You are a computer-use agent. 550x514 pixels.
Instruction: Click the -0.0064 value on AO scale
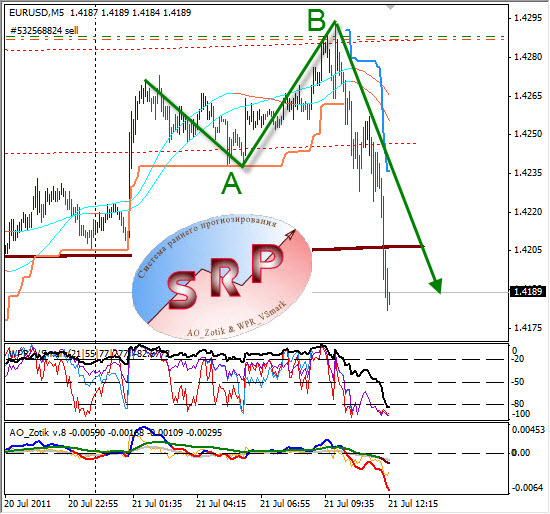527,488
